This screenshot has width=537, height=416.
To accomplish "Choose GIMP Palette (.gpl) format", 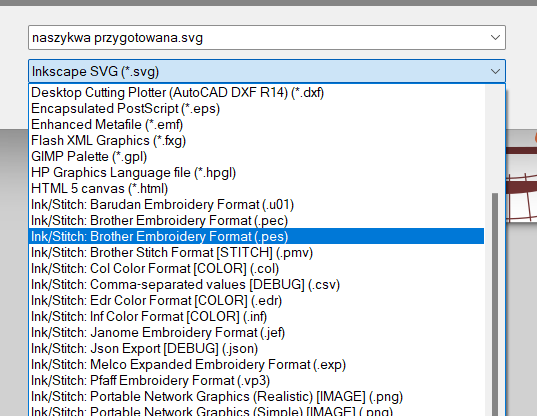I will click(256, 156).
